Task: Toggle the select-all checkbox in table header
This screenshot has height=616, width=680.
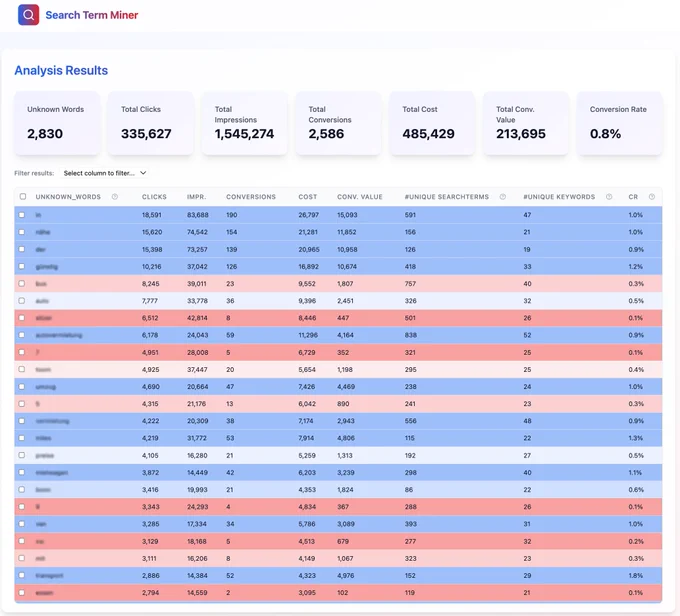Action: (23, 197)
